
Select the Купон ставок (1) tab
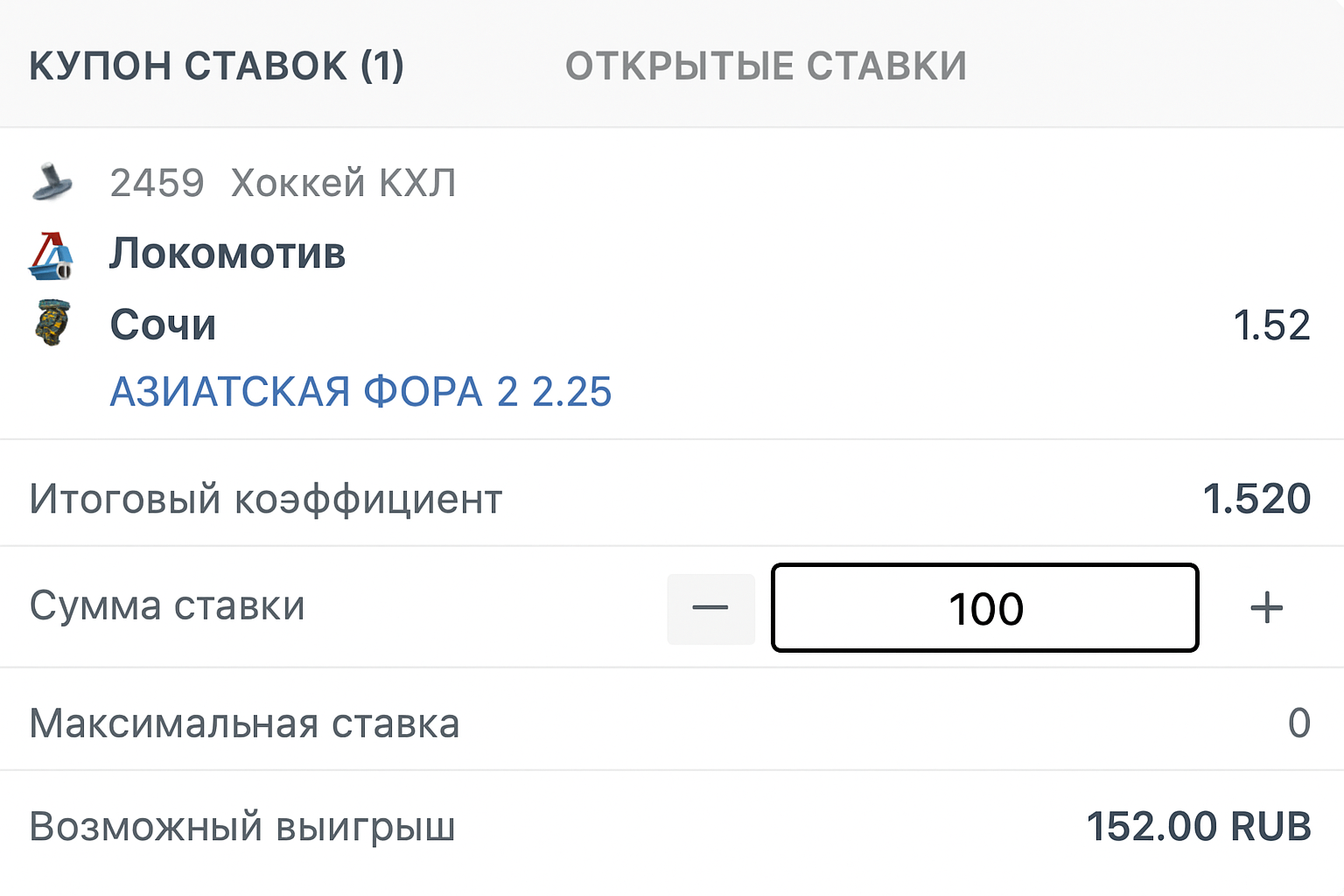216,66
